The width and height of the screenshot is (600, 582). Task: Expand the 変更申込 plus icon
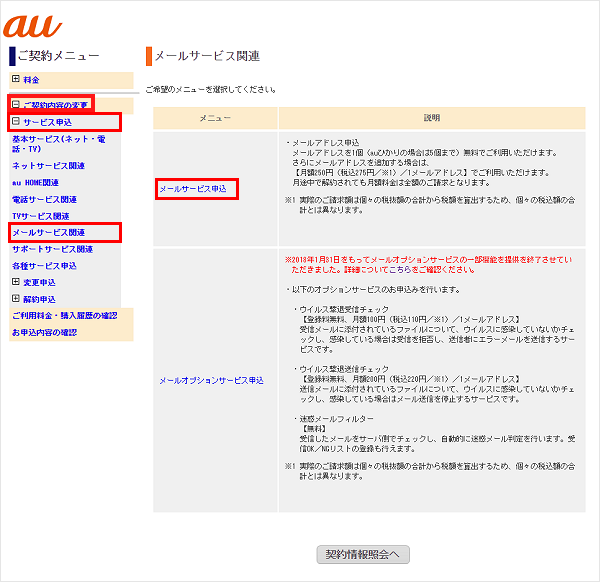16,282
